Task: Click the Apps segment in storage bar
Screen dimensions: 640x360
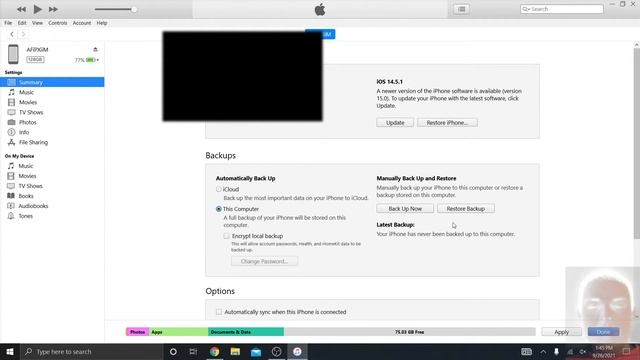Action: [x=179, y=332]
